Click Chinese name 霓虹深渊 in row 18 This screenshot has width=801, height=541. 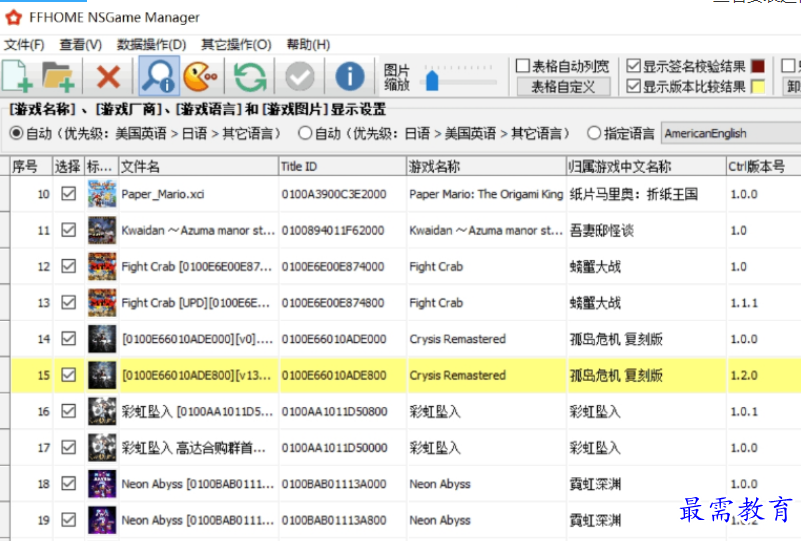tap(595, 484)
